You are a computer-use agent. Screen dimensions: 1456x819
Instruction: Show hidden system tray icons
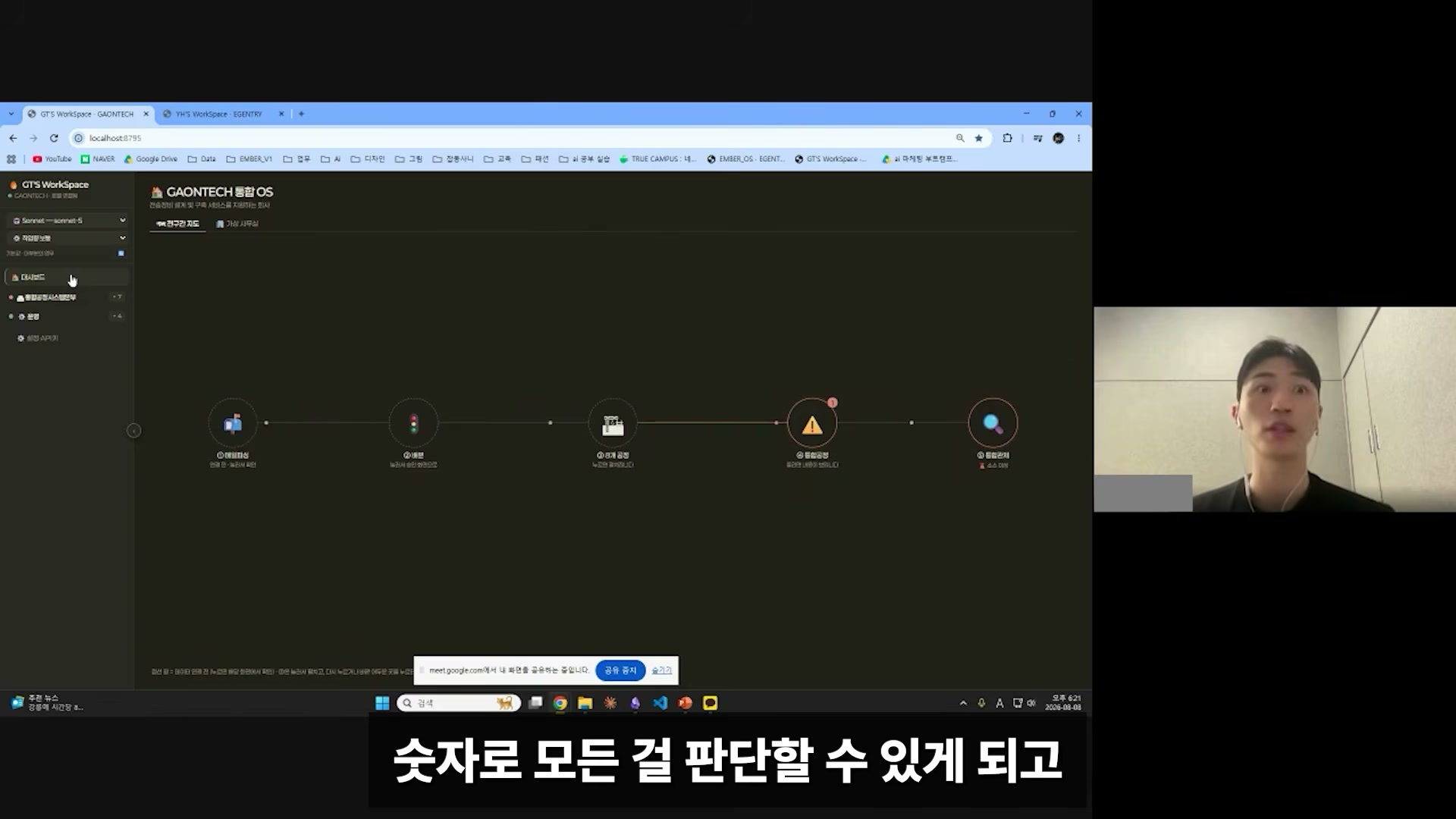tap(963, 703)
